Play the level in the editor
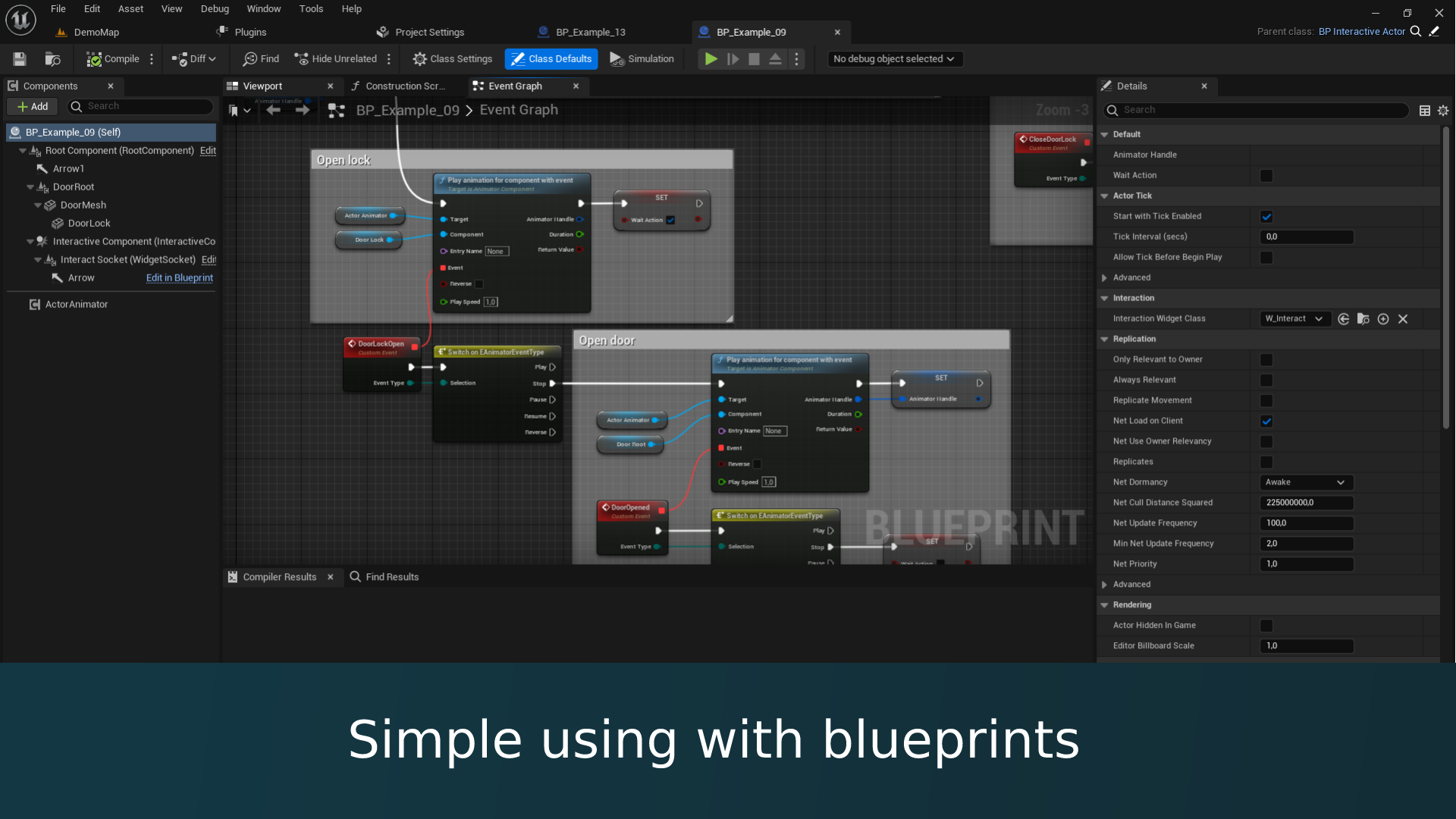The height and width of the screenshot is (819, 1456). [x=711, y=58]
